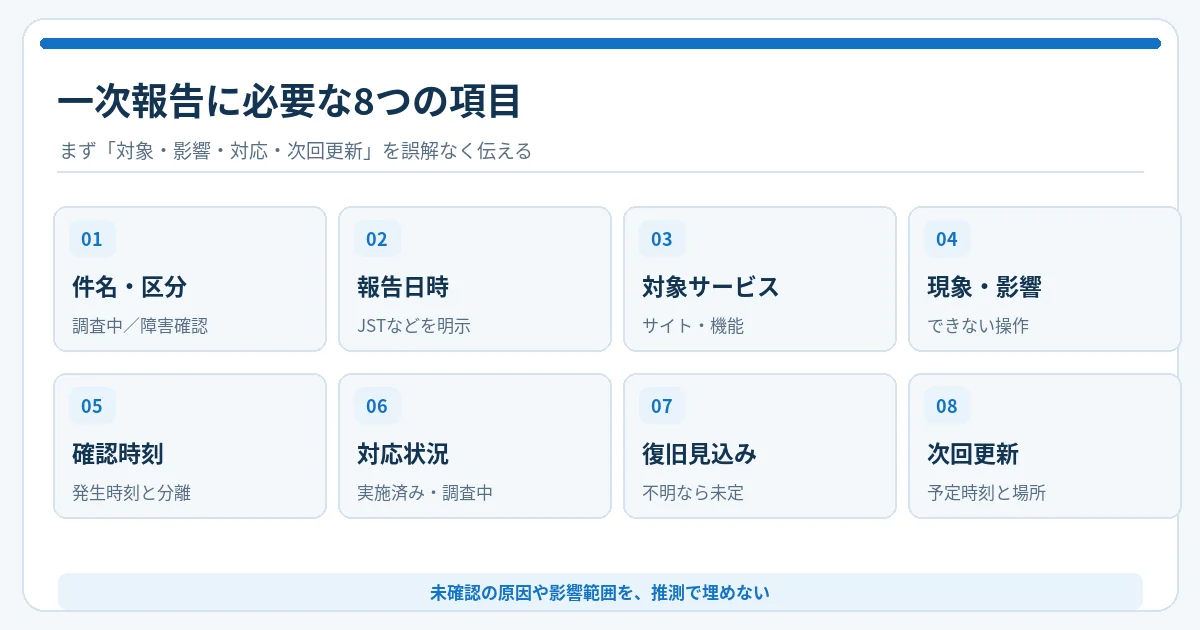Click the 05 number badge
The image size is (1200, 630).
[92, 406]
